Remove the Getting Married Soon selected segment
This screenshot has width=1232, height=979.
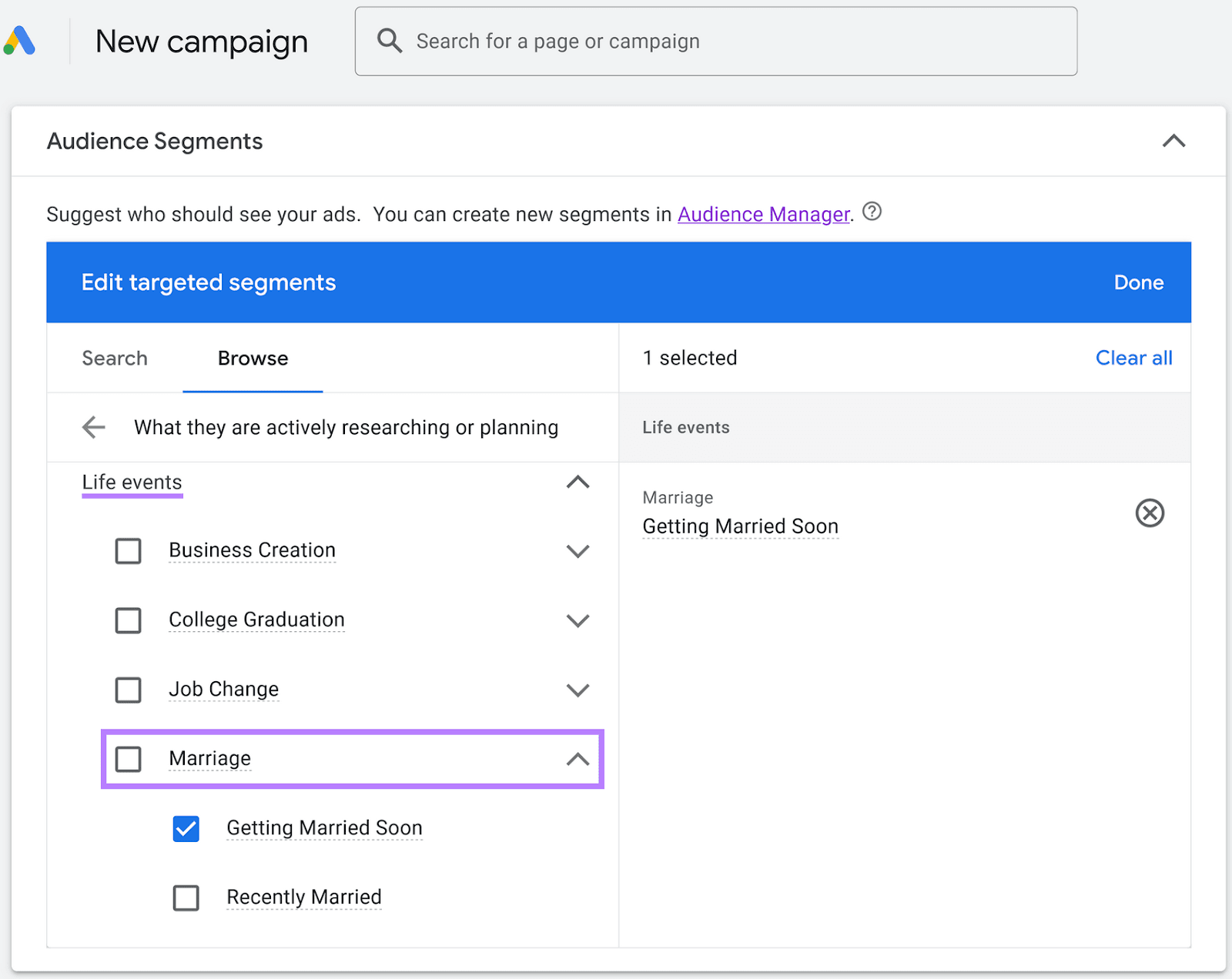click(1150, 513)
